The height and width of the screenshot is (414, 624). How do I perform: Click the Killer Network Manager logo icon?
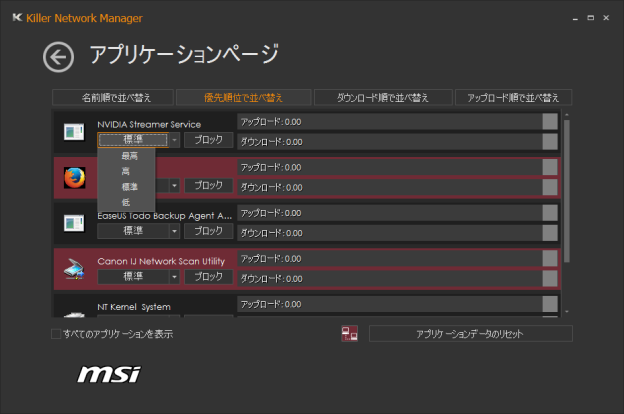(17, 18)
